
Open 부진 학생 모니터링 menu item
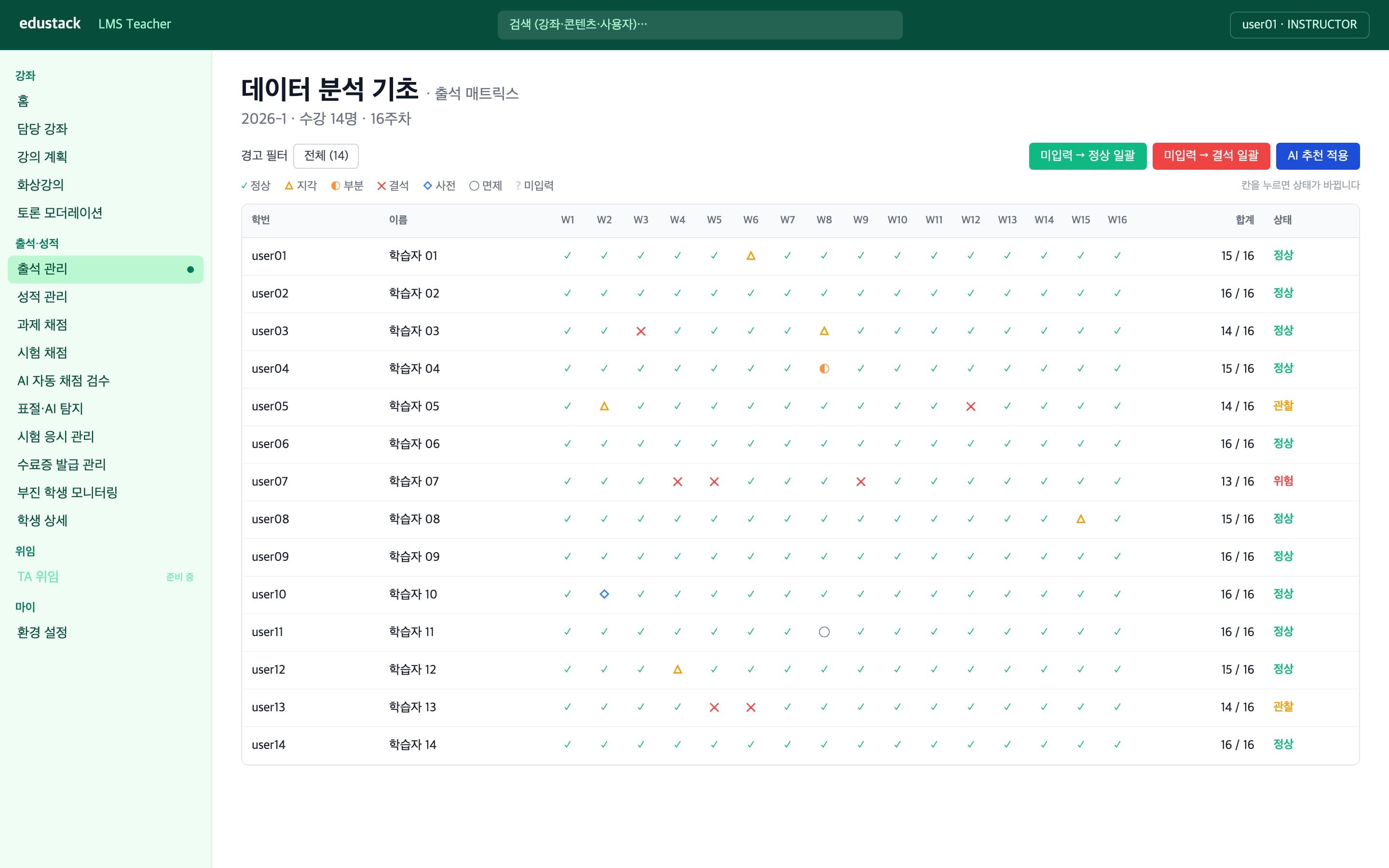coord(106,492)
